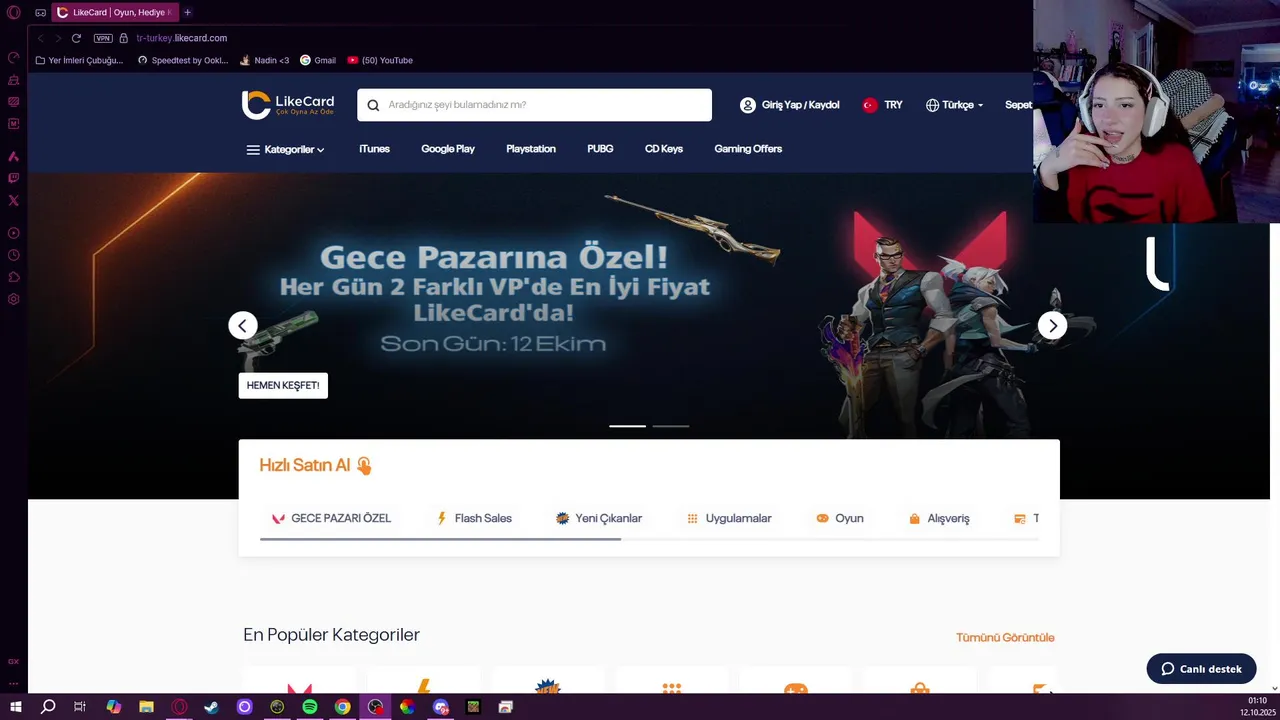Select the Yeni Çıkanlar tab
The width and height of the screenshot is (1280, 720).
(x=599, y=518)
